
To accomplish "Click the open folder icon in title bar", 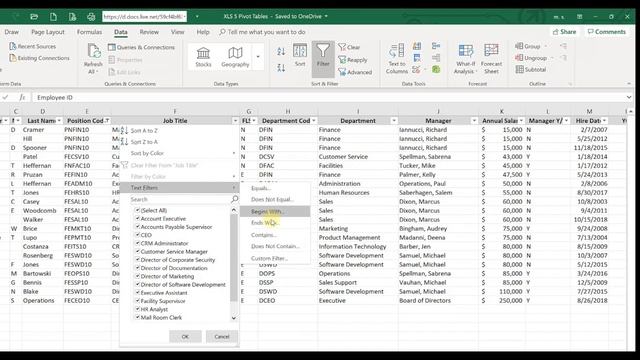I will point(34,17).
